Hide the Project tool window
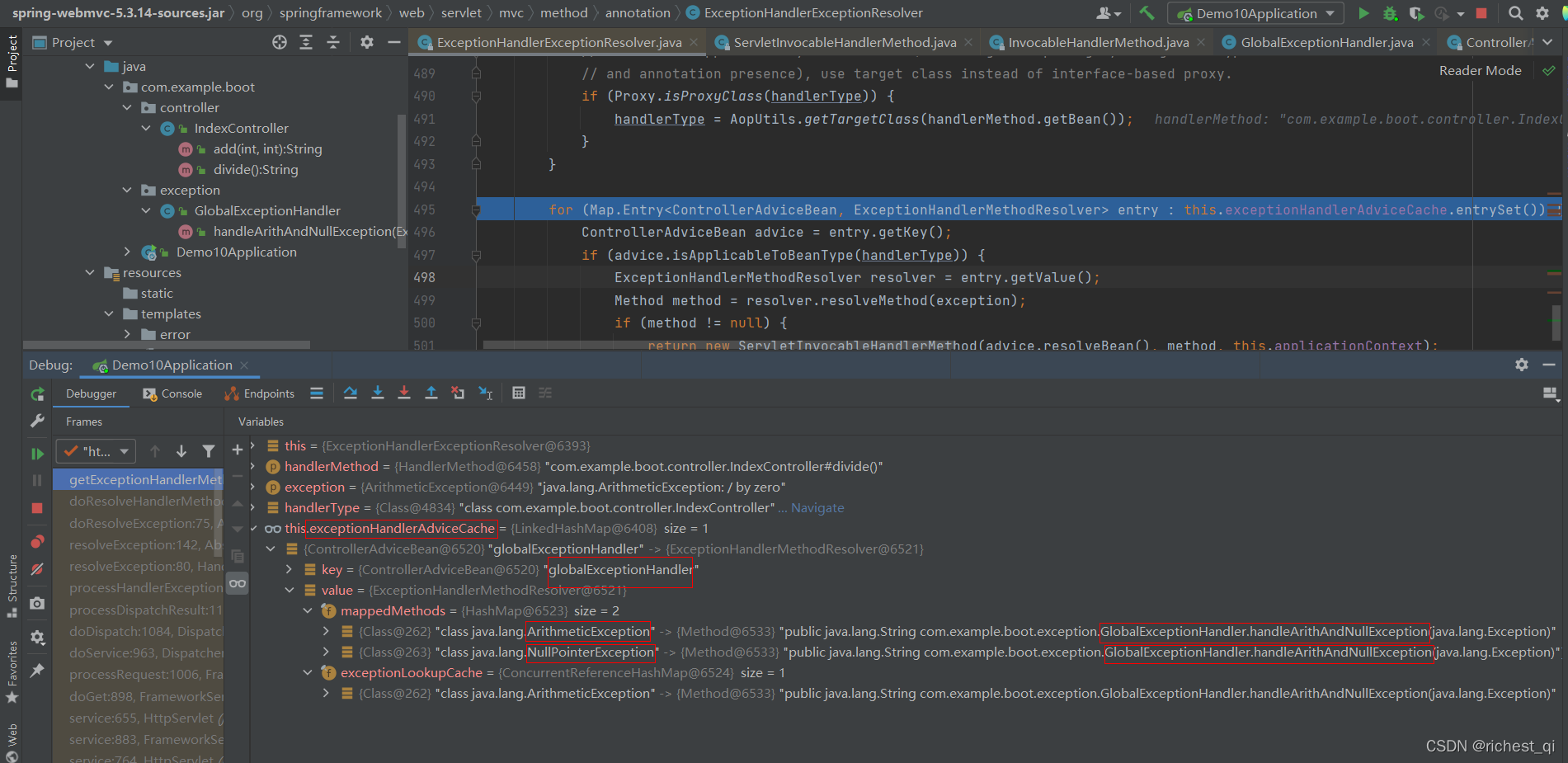 pyautogui.click(x=394, y=42)
